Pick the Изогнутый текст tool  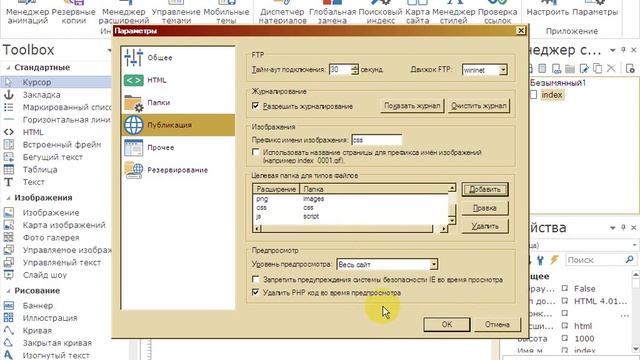tap(56, 356)
